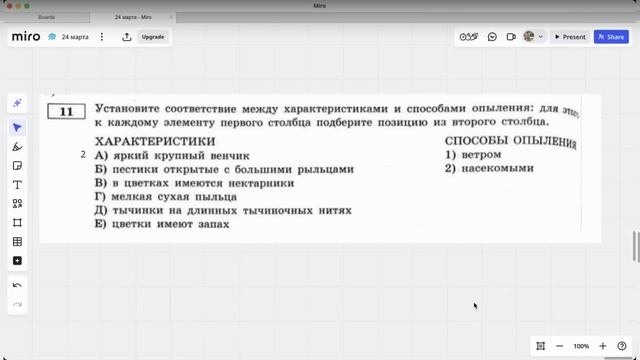Click 'Б) пестики открытые с большими рыльцами'
The height and width of the screenshot is (360, 640).
point(224,169)
